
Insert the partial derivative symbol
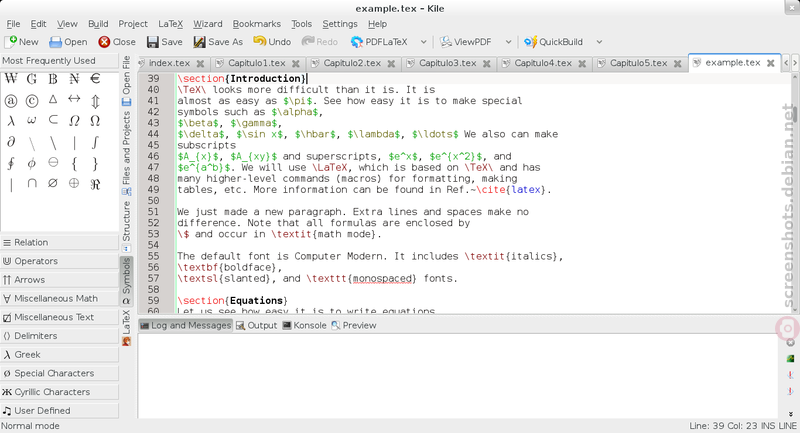pyautogui.click(x=11, y=142)
